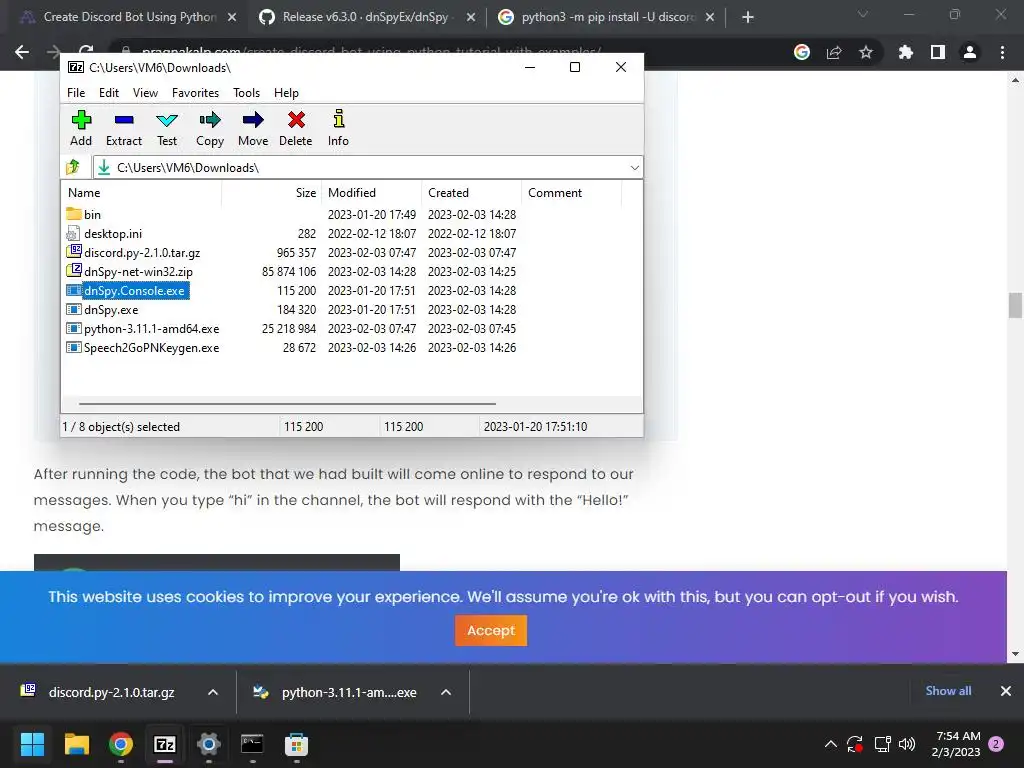1024x768 pixels.
Task: Switch to Create Discord Bot tab
Action: pyautogui.click(x=129, y=17)
